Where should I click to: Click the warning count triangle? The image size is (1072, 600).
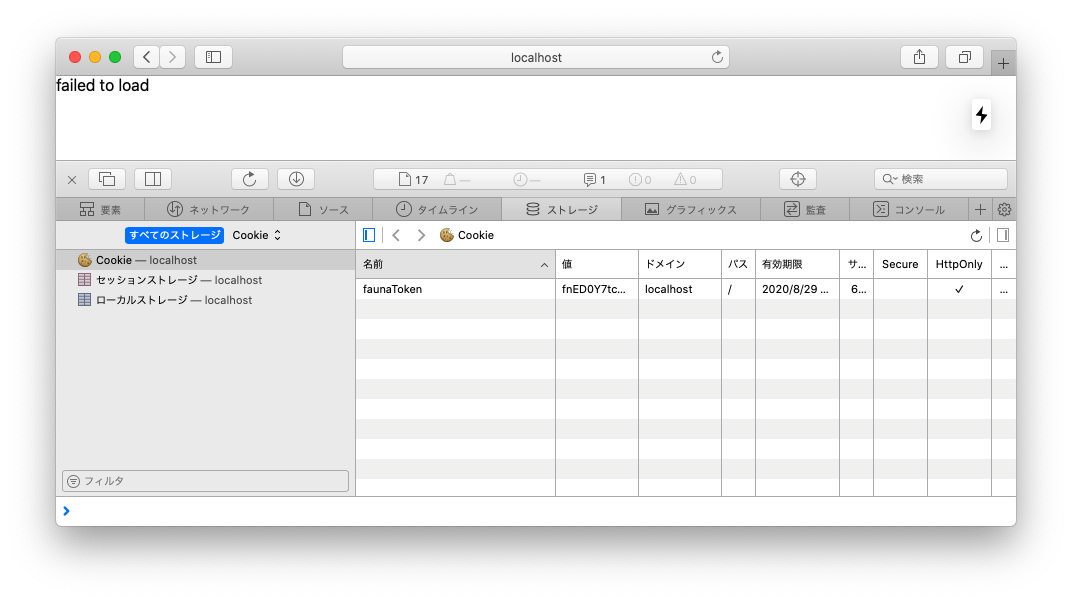click(x=685, y=179)
